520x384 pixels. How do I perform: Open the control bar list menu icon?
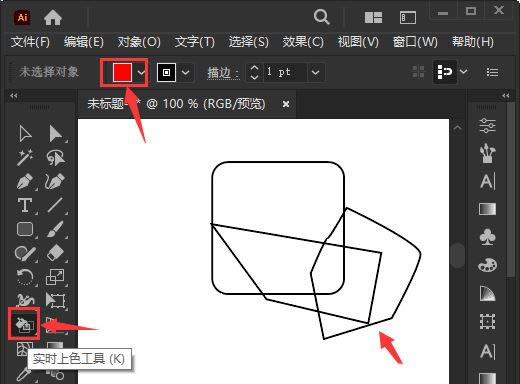click(x=492, y=72)
